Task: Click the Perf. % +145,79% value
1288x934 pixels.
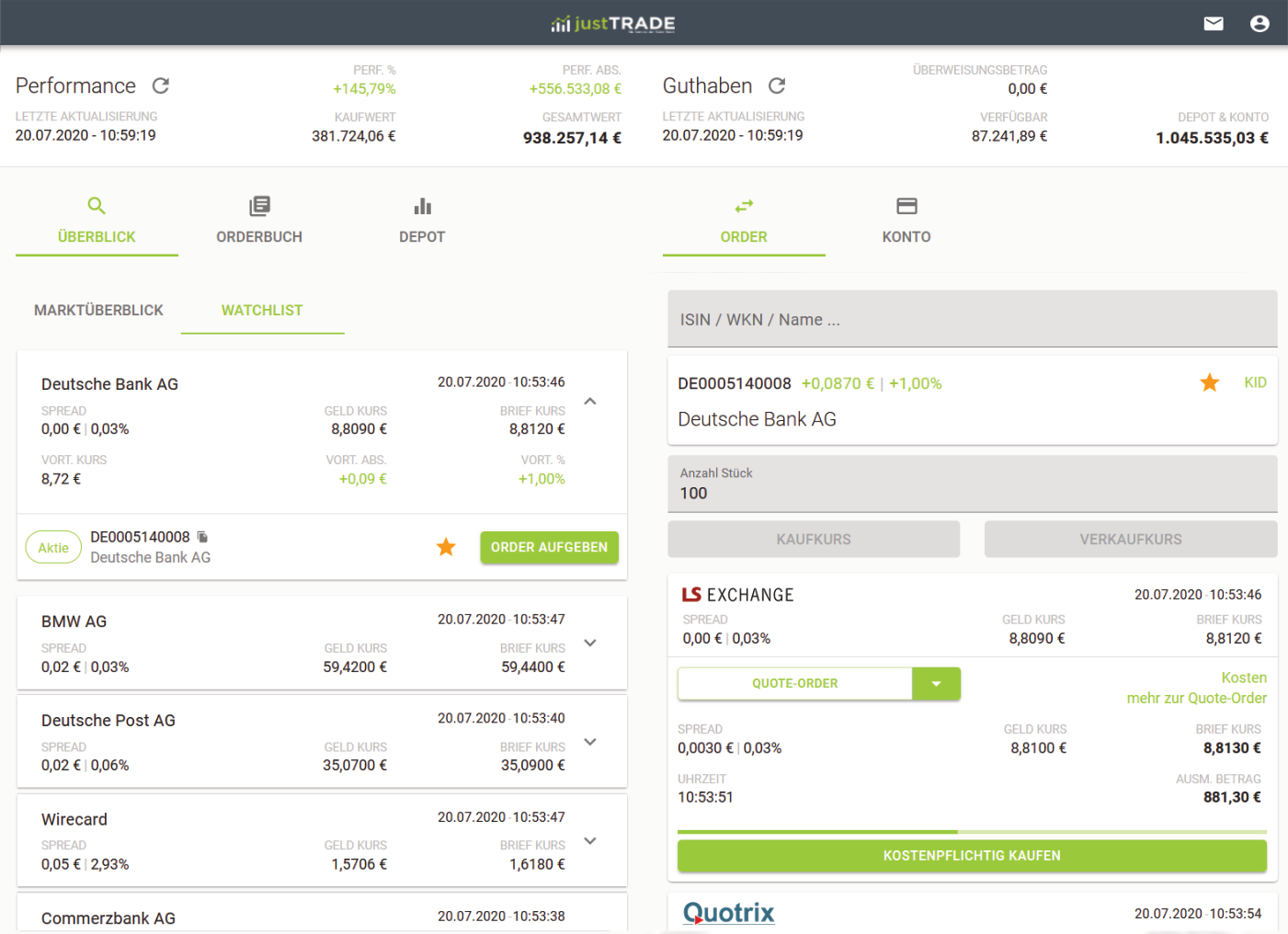Action: (364, 89)
